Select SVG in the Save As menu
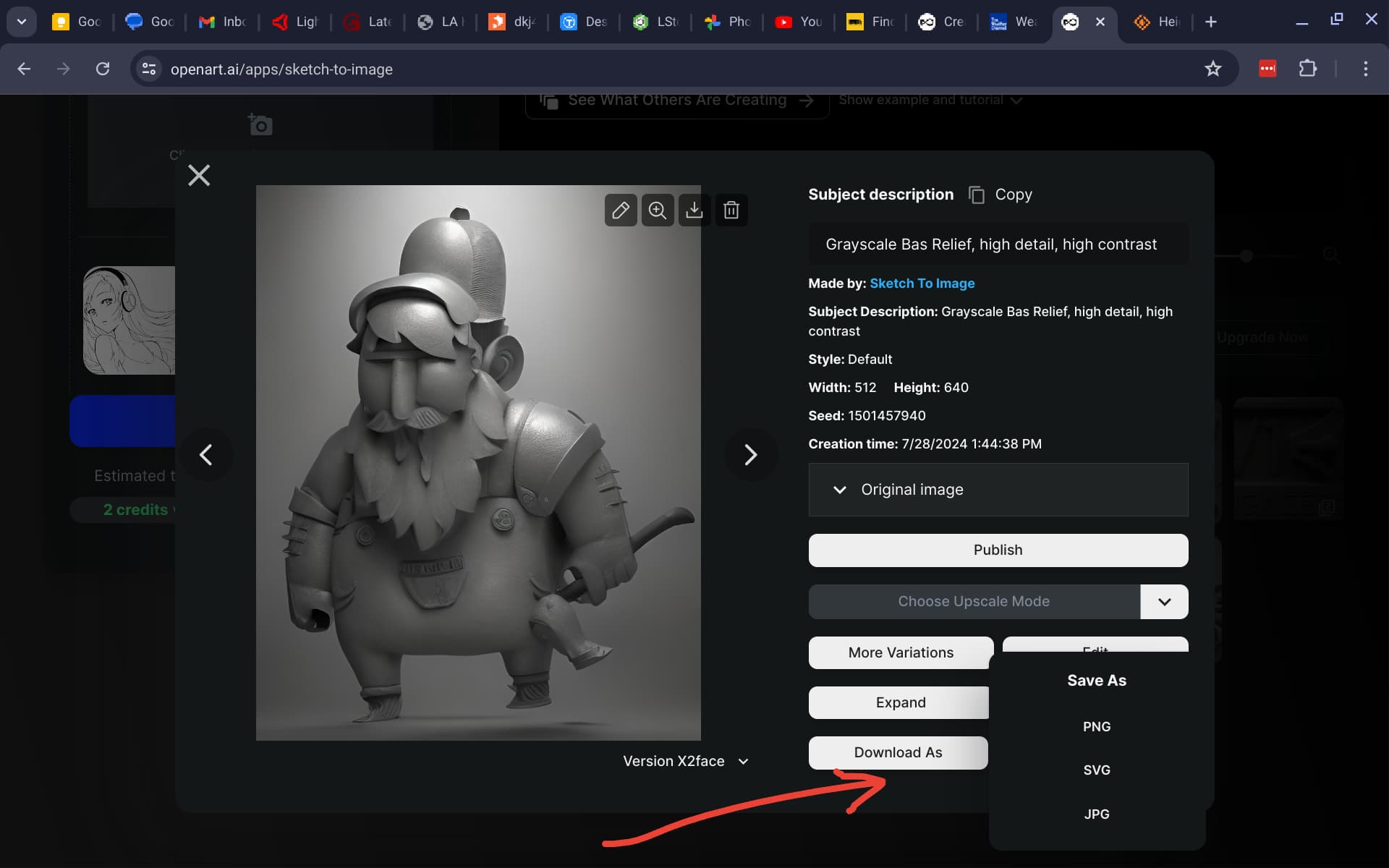1389x868 pixels. click(1097, 770)
